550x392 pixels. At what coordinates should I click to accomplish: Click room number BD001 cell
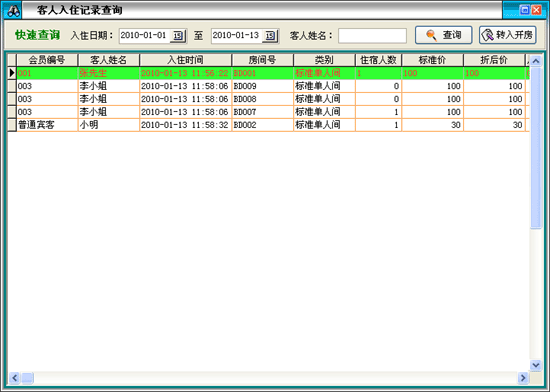tap(262, 73)
